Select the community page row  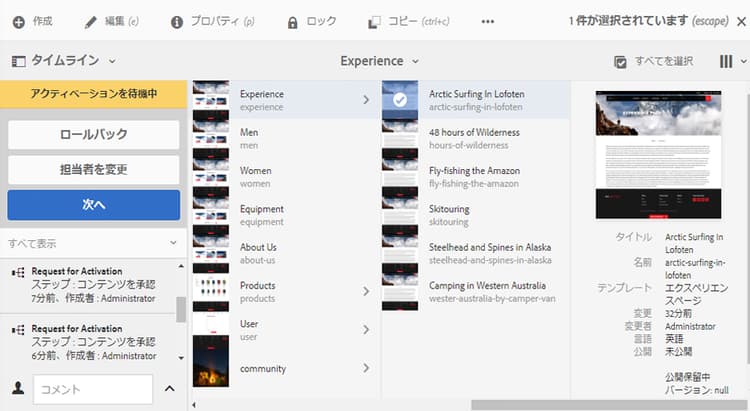pyautogui.click(x=286, y=367)
